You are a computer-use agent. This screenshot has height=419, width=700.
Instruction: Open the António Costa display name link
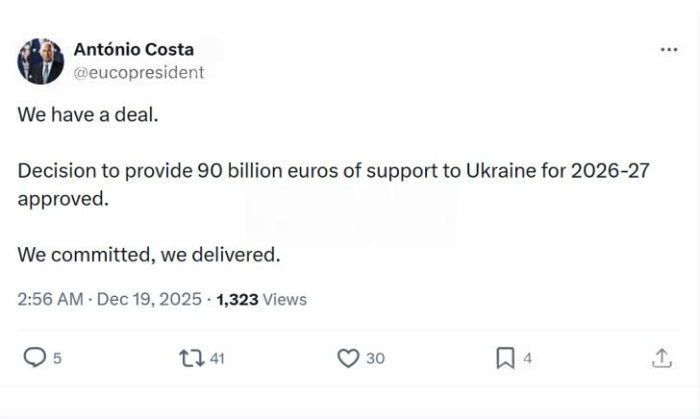tap(134, 50)
